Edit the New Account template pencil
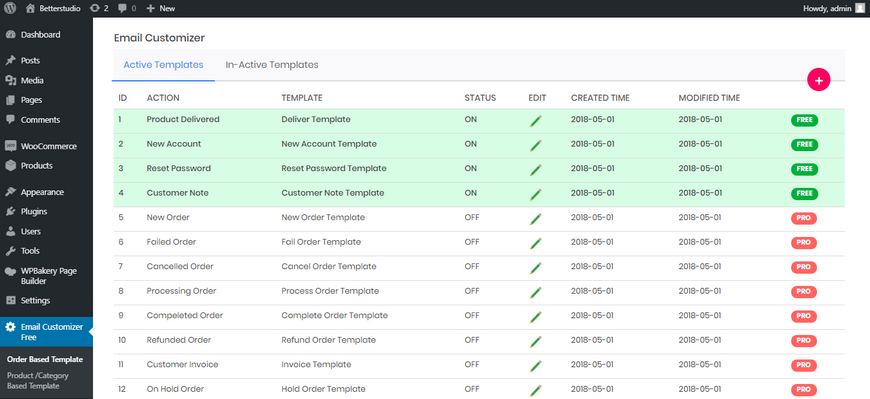The height and width of the screenshot is (399, 870). point(535,145)
